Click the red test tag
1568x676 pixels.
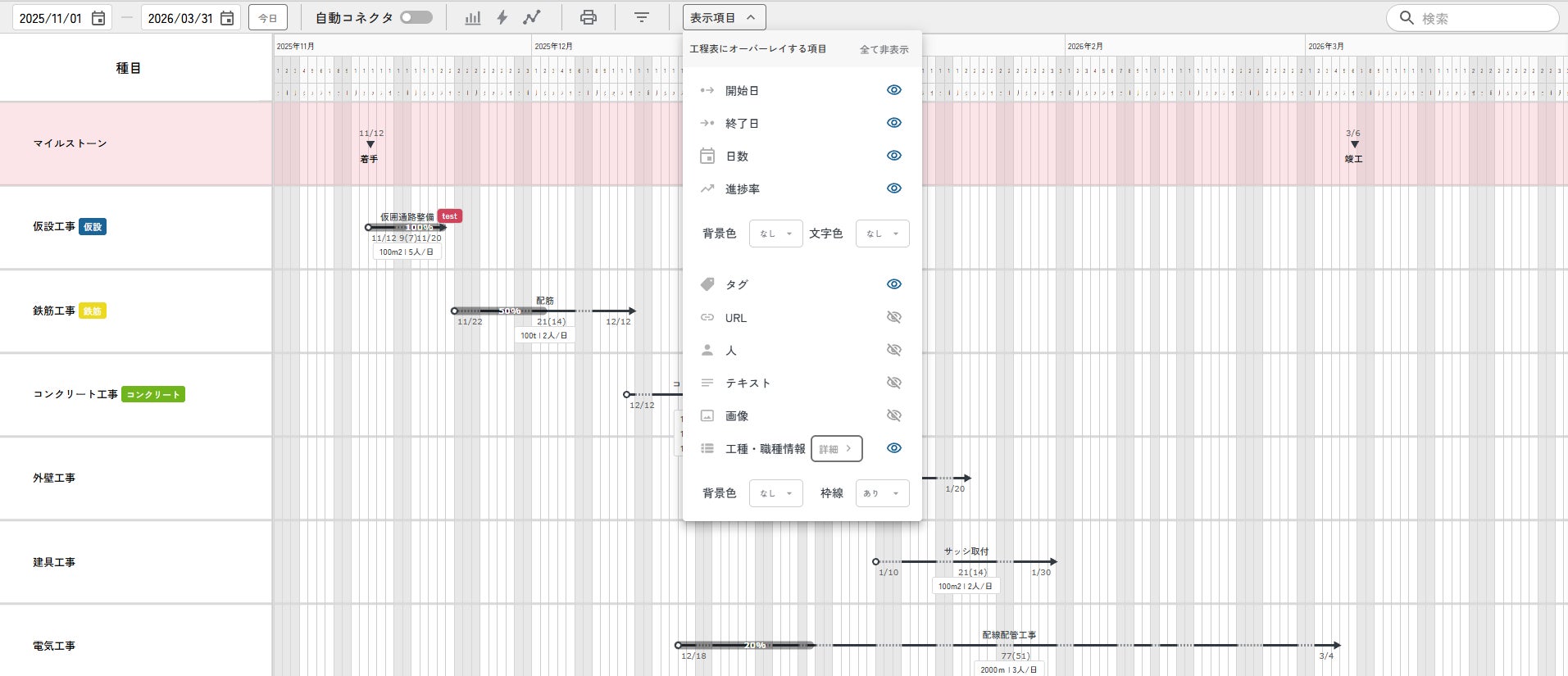[x=449, y=216]
